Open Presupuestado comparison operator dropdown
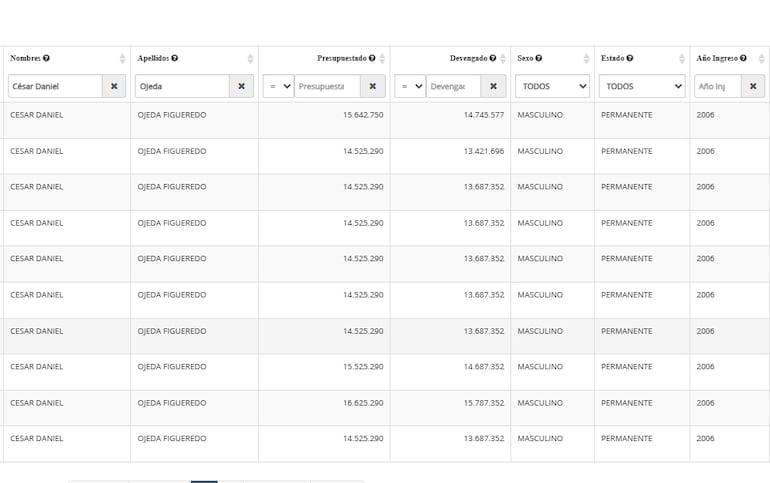 pyautogui.click(x=279, y=87)
